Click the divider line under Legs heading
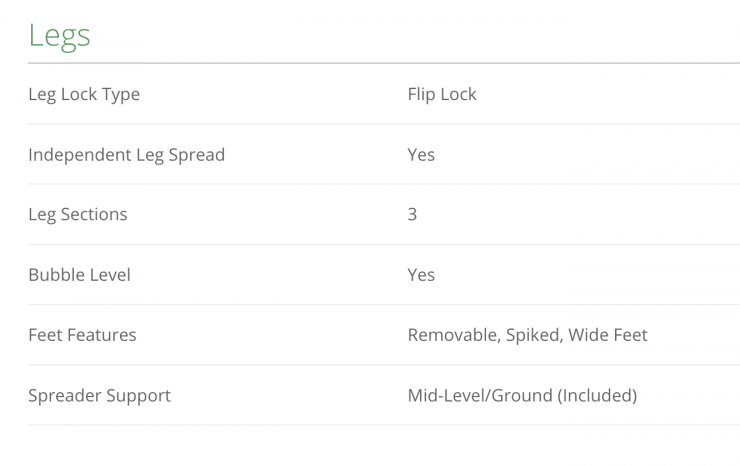Screen dimensions: 740x466 pos(384,64)
